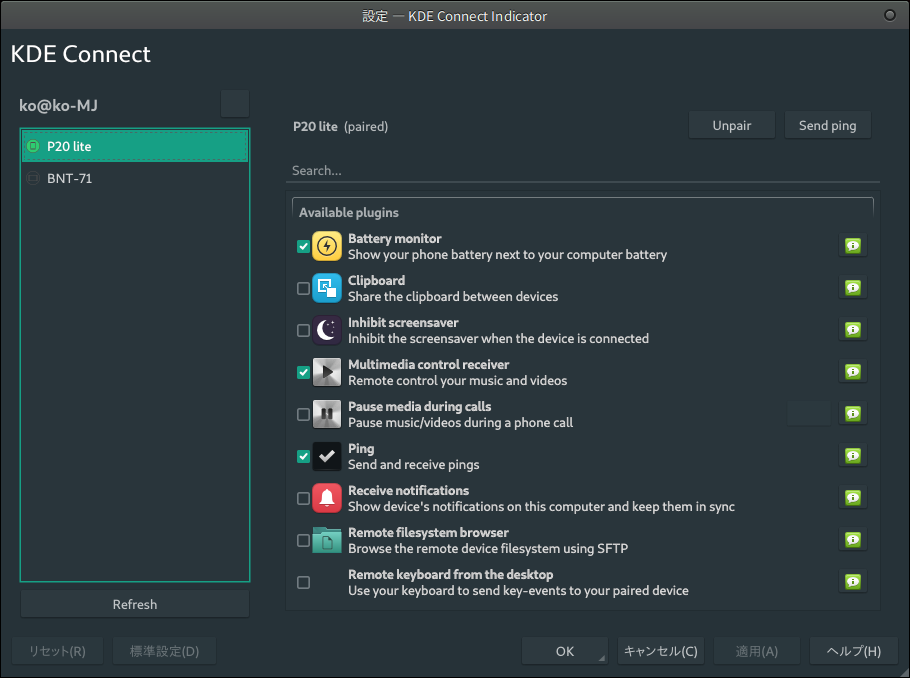
Task: Select P20 lite in device list
Action: (x=135, y=146)
